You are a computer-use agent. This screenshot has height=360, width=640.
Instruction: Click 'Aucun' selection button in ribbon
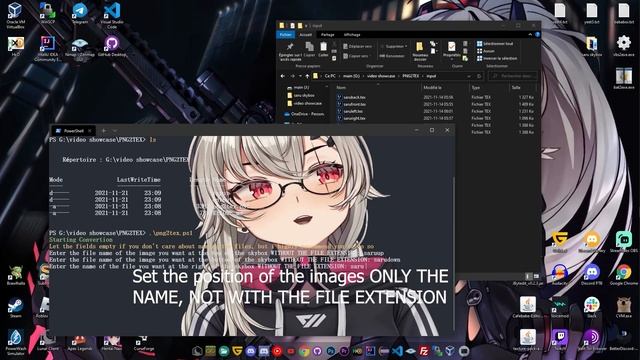pos(486,51)
